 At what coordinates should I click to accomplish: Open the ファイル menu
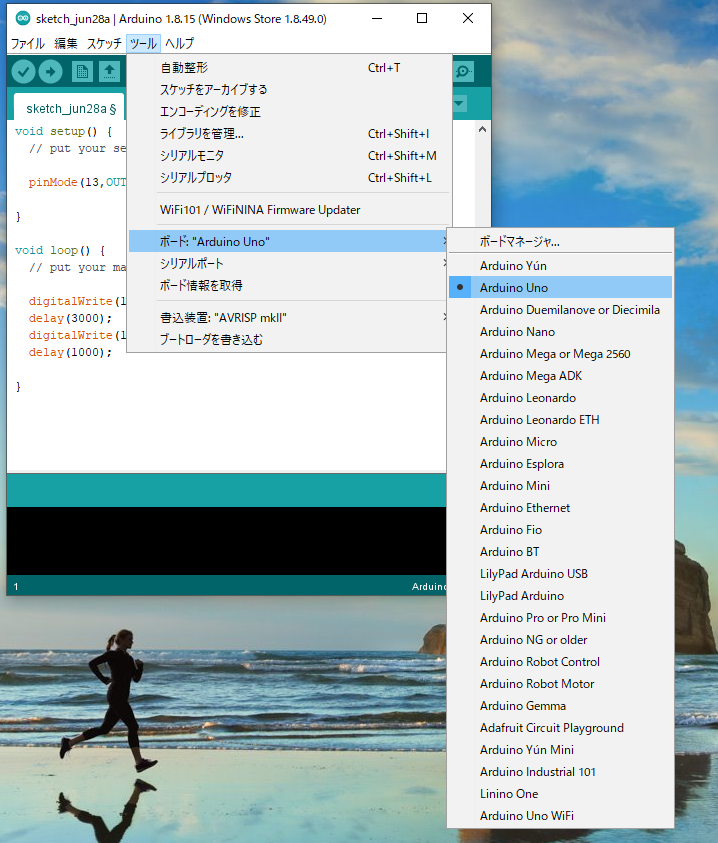click(27, 43)
